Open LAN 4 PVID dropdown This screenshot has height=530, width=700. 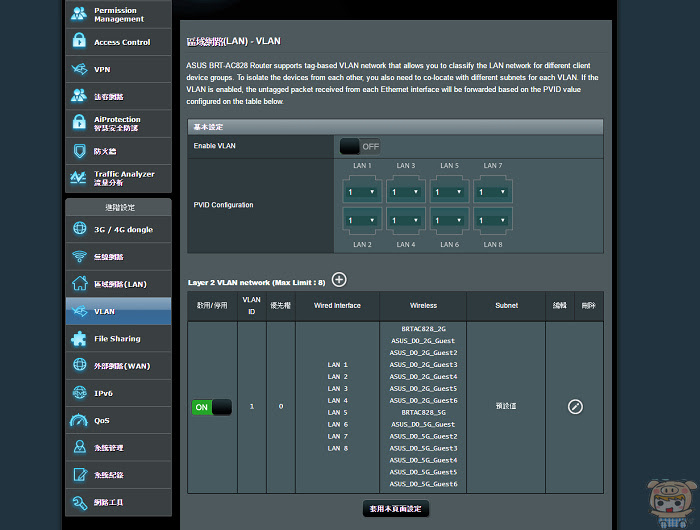point(405,221)
